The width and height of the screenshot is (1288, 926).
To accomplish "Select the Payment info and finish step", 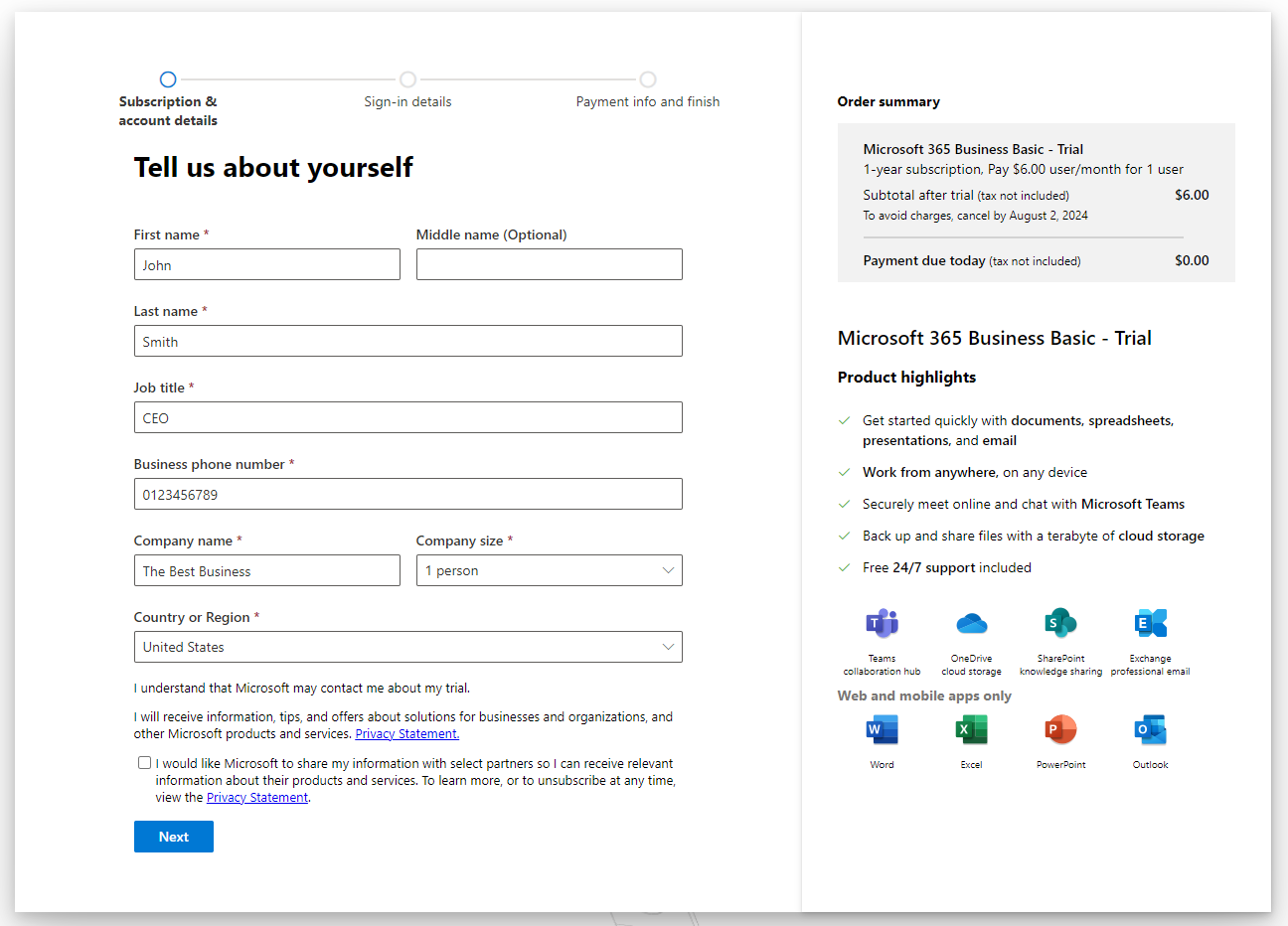I will pos(648,79).
